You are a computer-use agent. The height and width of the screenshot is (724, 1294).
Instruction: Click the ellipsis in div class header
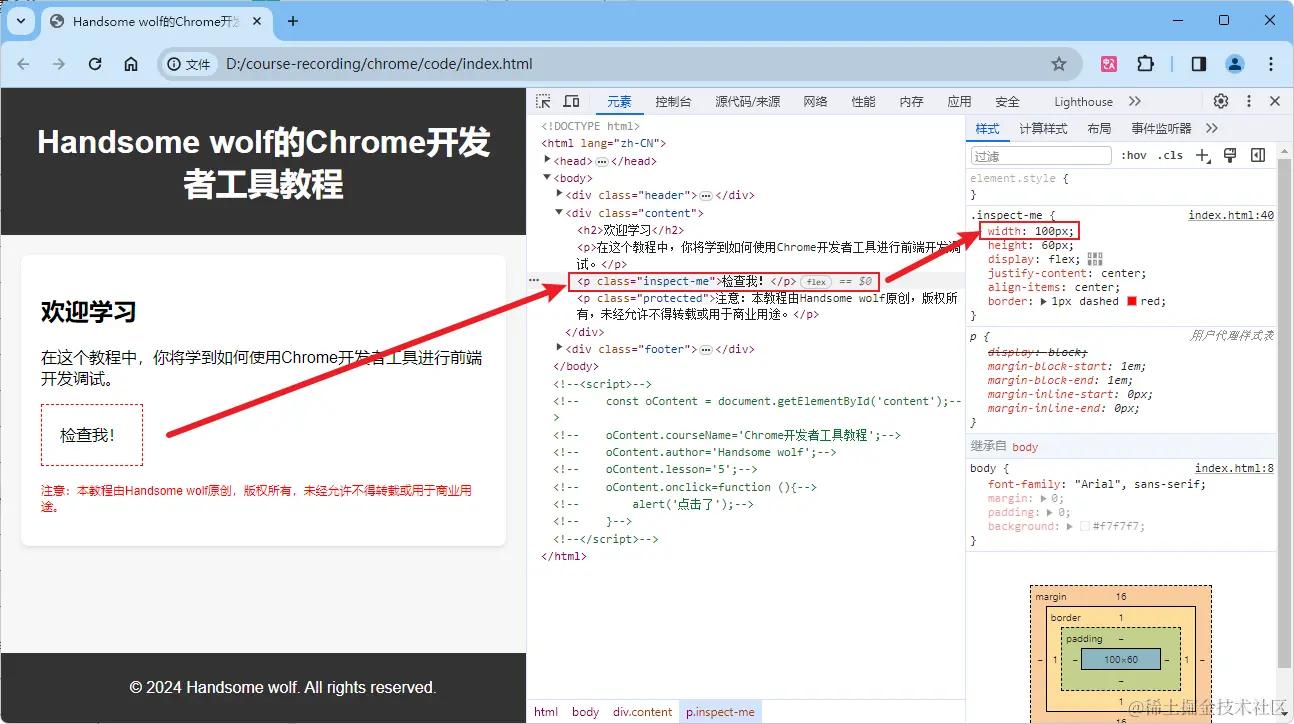pos(706,196)
